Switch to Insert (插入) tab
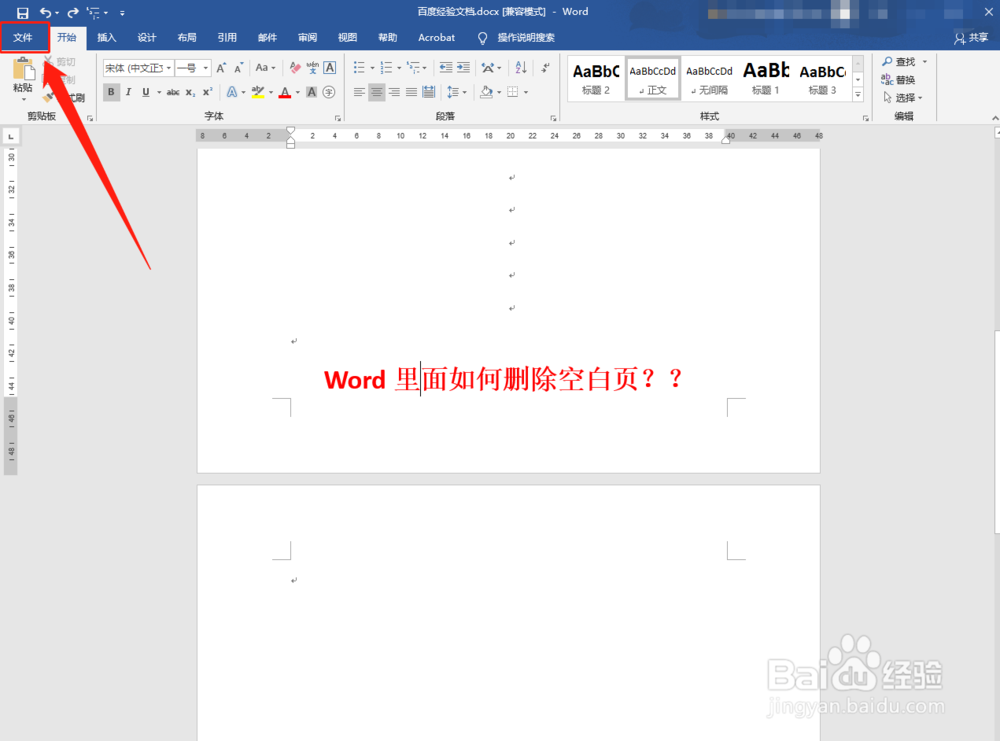The image size is (1000, 741). pyautogui.click(x=107, y=38)
